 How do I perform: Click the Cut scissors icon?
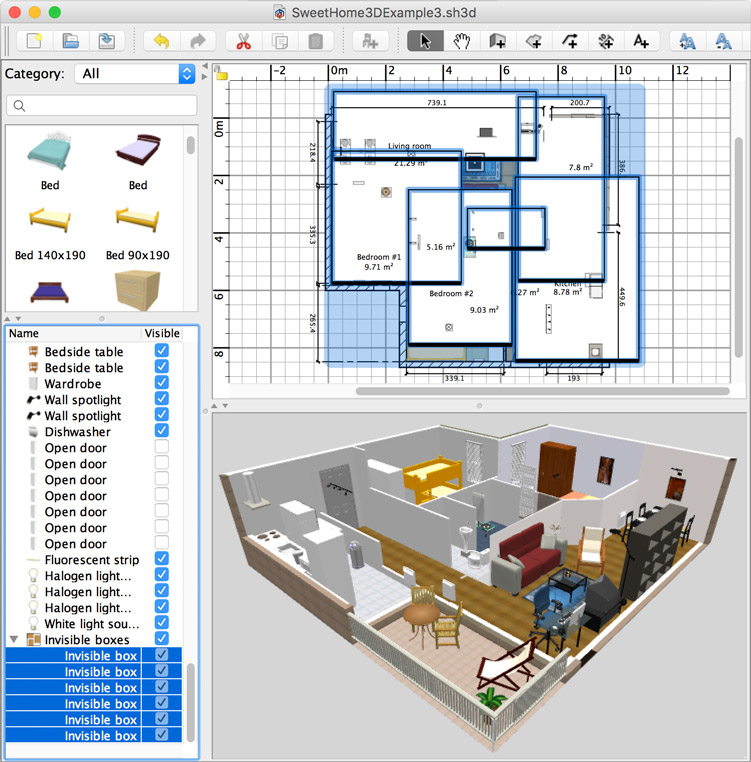242,41
